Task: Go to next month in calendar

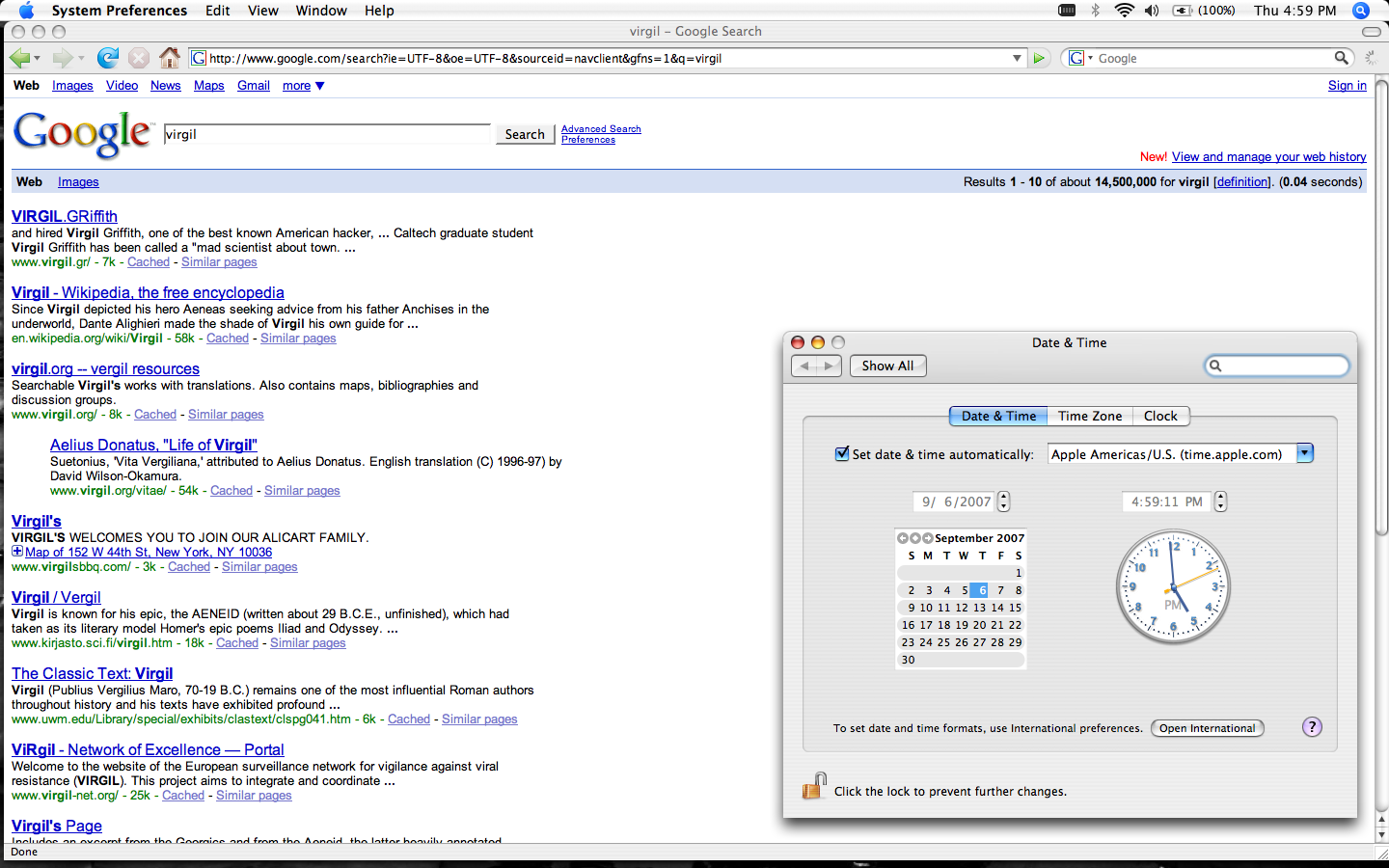Action: point(928,538)
